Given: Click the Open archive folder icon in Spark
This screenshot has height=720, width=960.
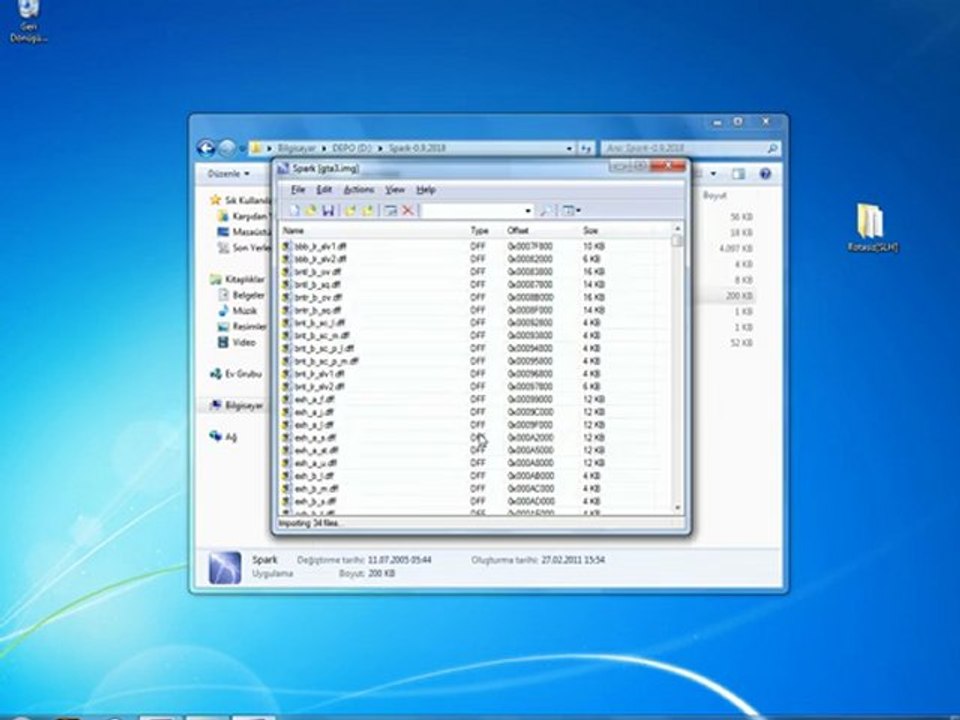Looking at the screenshot, I should (x=311, y=211).
